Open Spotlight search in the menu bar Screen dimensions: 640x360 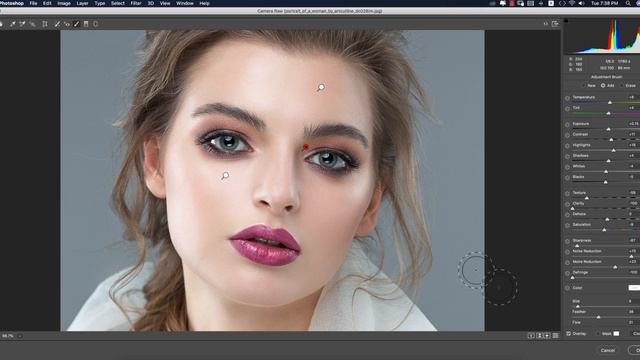click(628, 3)
